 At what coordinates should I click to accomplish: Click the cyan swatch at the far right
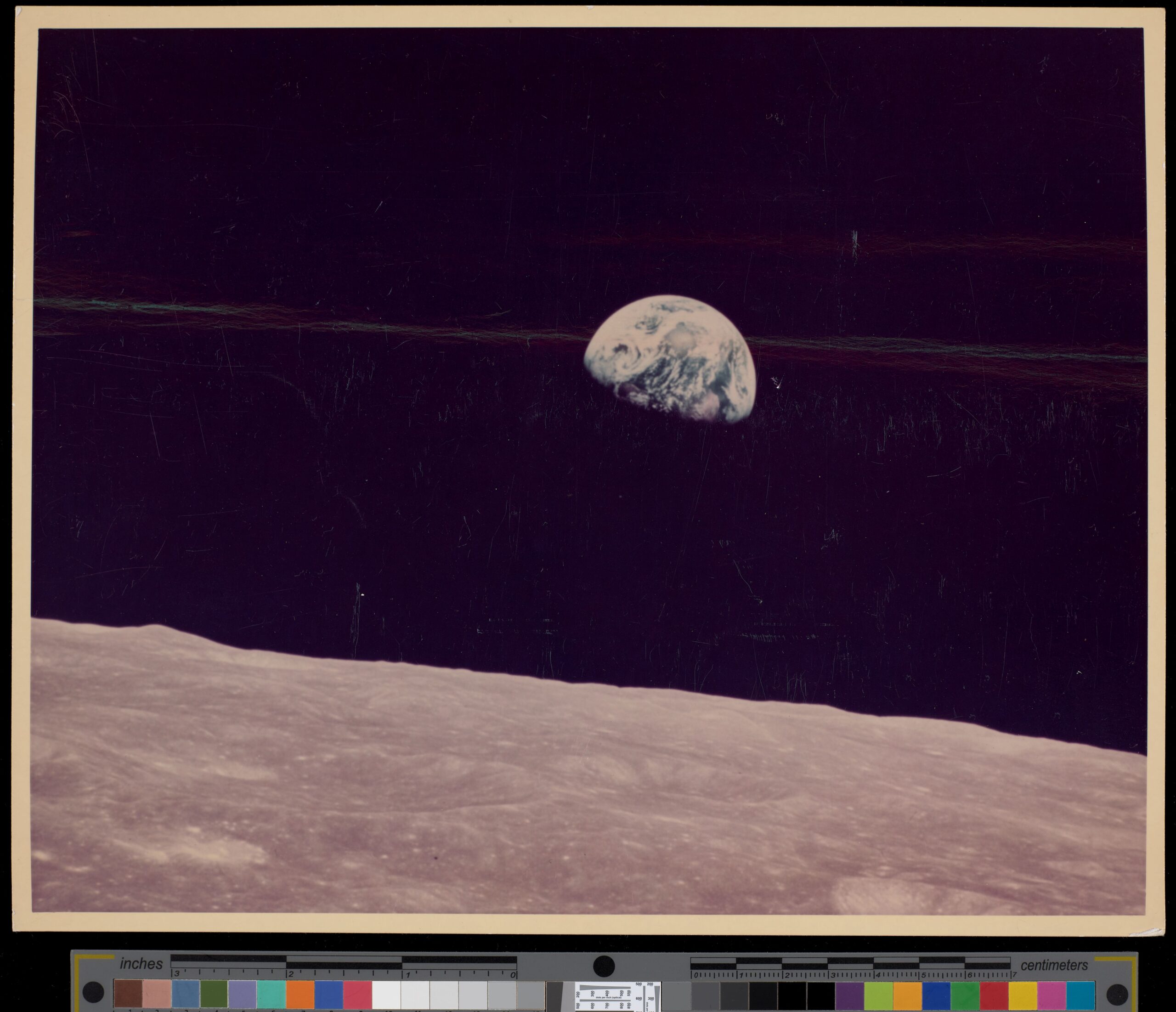pos(1080,995)
